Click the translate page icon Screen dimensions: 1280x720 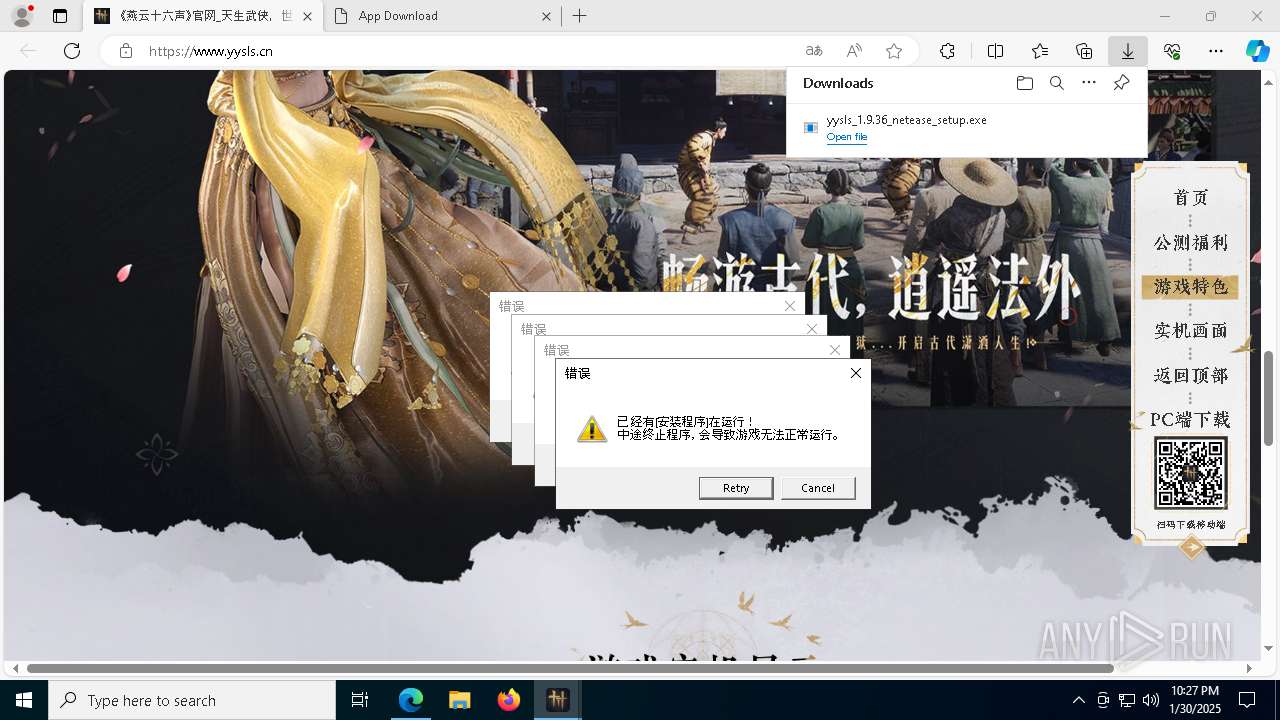coord(814,51)
